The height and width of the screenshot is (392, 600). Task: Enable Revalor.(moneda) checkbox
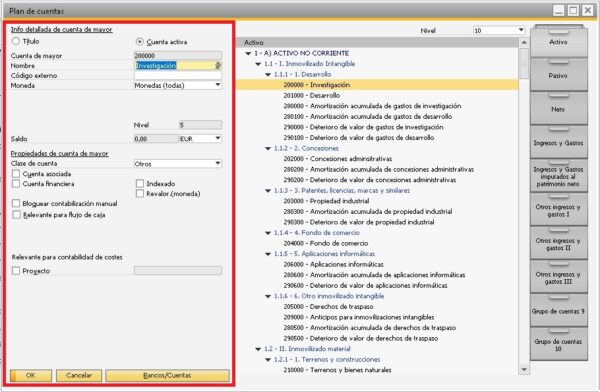pyautogui.click(x=140, y=194)
